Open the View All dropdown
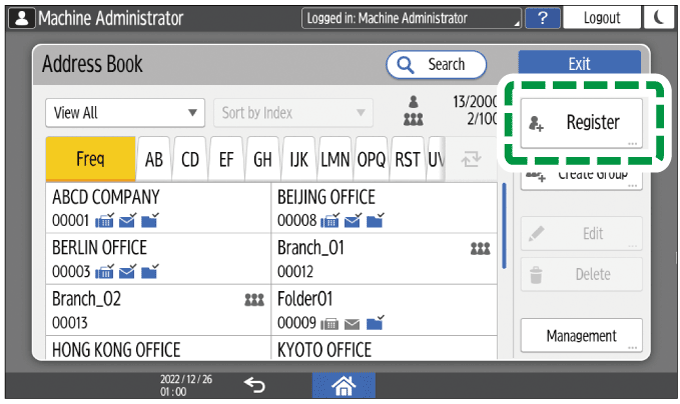The image size is (680, 404). (123, 113)
